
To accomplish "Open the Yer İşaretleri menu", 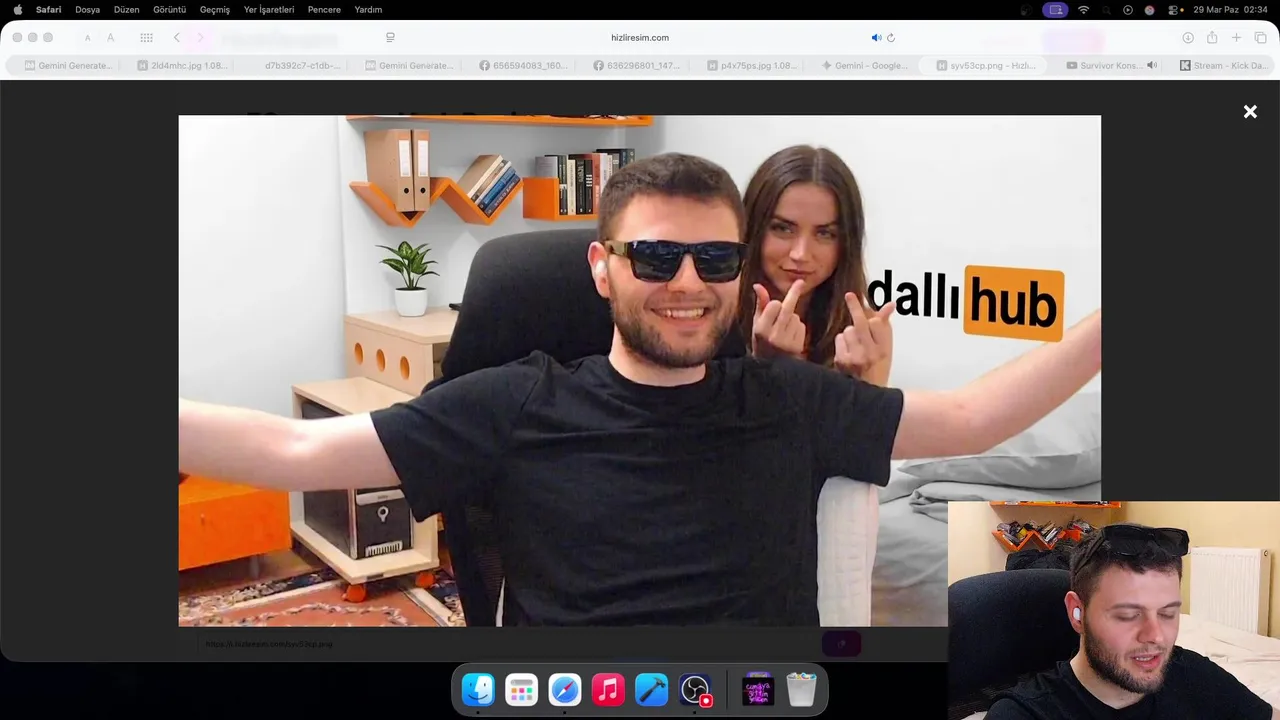I will tap(269, 10).
